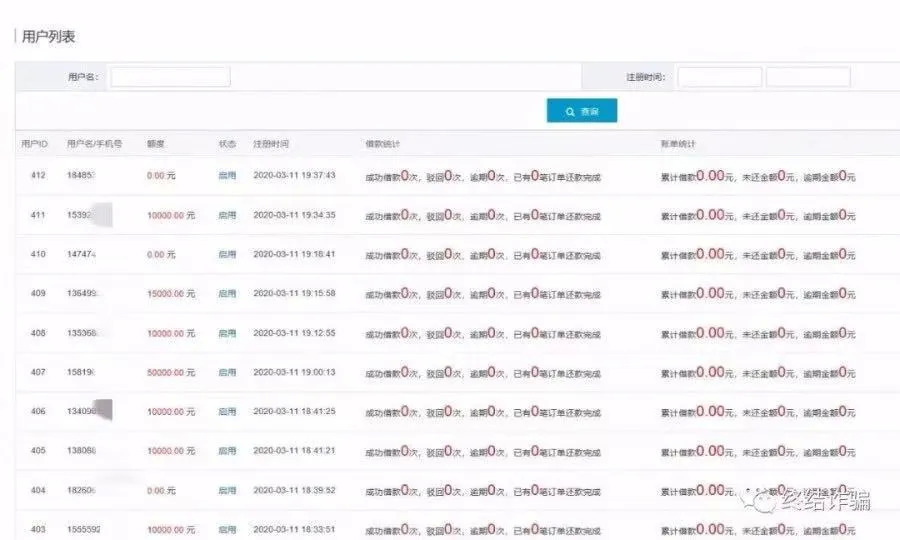Image resolution: width=900 pixels, height=540 pixels.
Task: Select user ID cell 410
Action: coord(38,254)
